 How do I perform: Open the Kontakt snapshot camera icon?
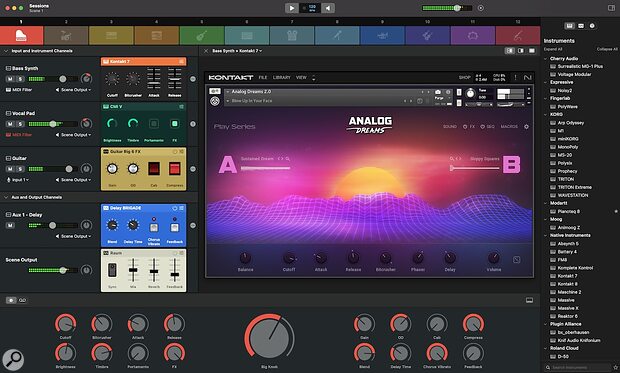click(438, 92)
